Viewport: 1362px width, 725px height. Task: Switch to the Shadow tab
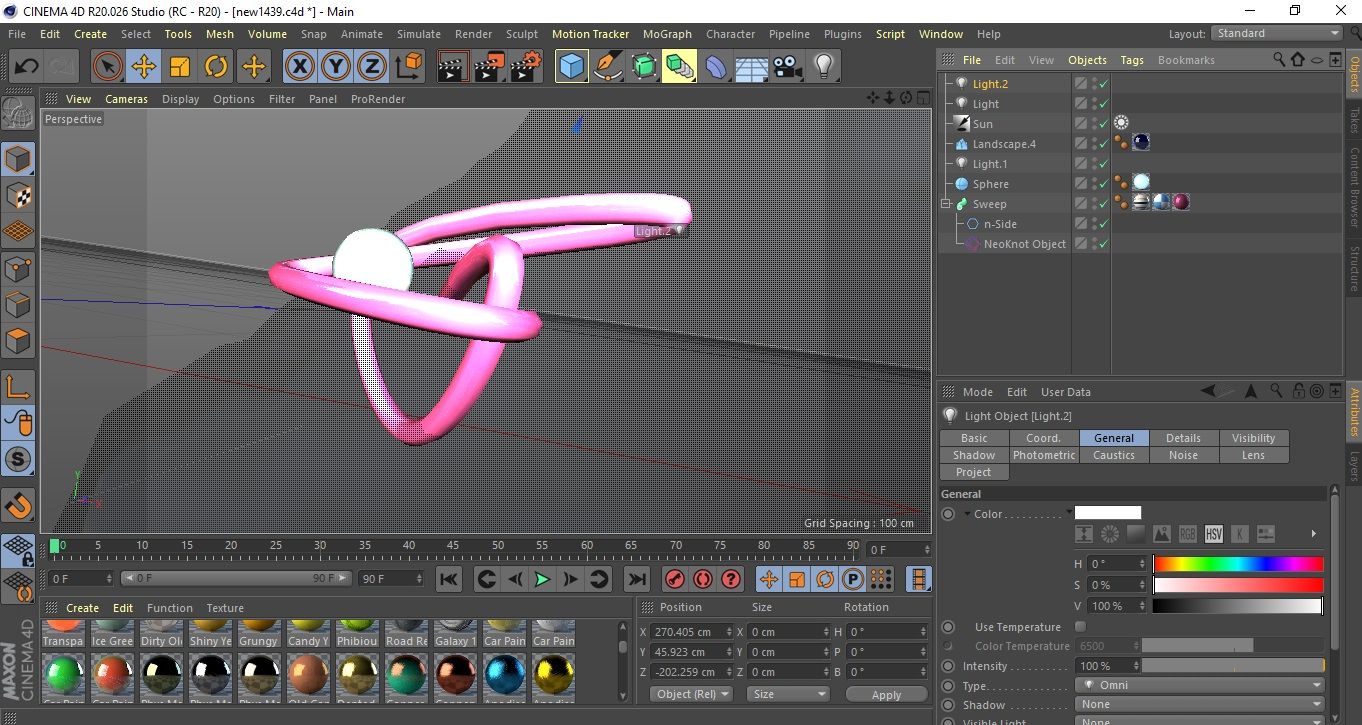coord(973,455)
